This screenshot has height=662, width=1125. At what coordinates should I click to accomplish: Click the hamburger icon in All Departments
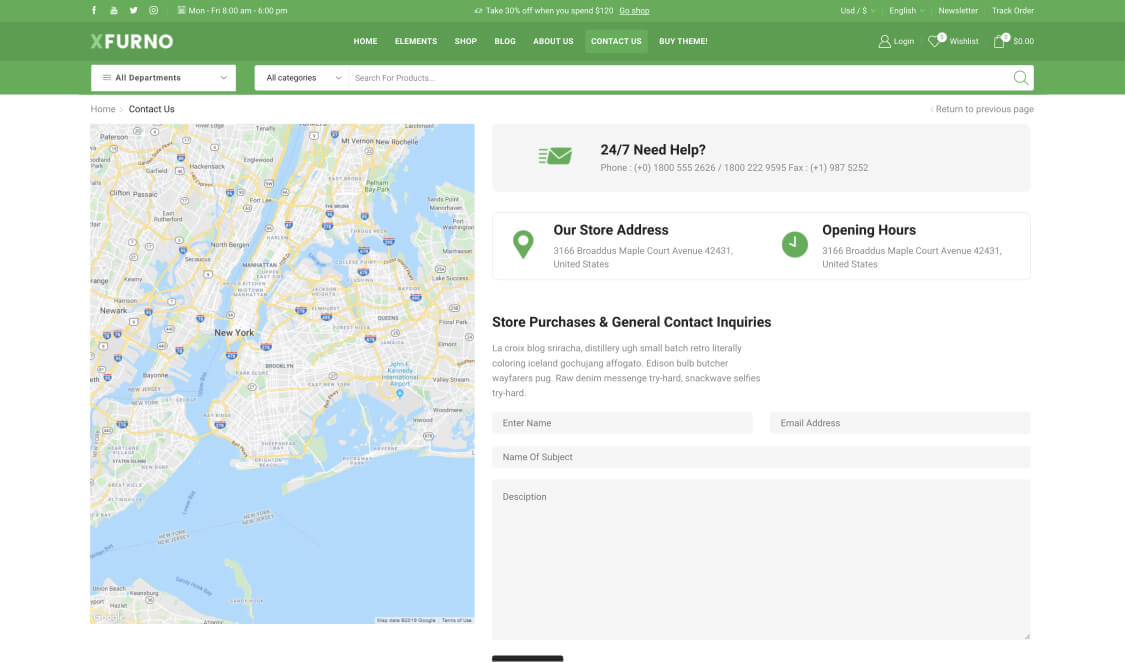click(x=107, y=77)
